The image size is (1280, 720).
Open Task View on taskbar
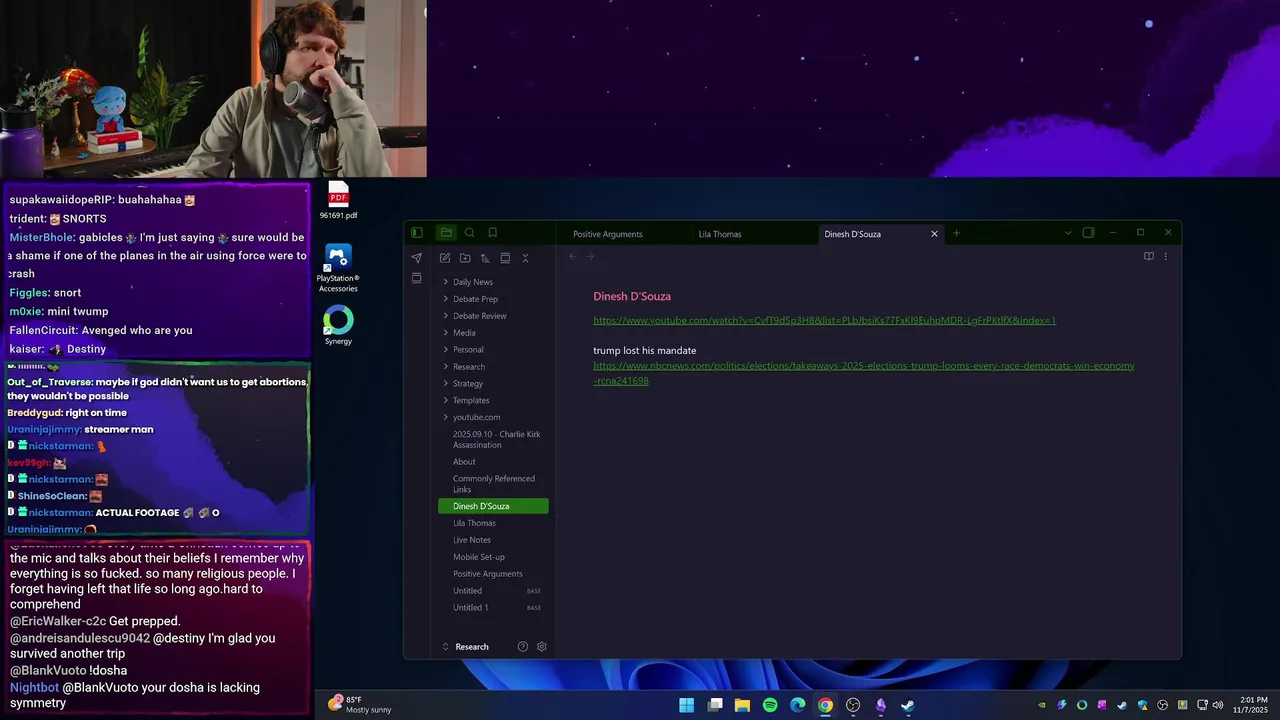[x=715, y=705]
